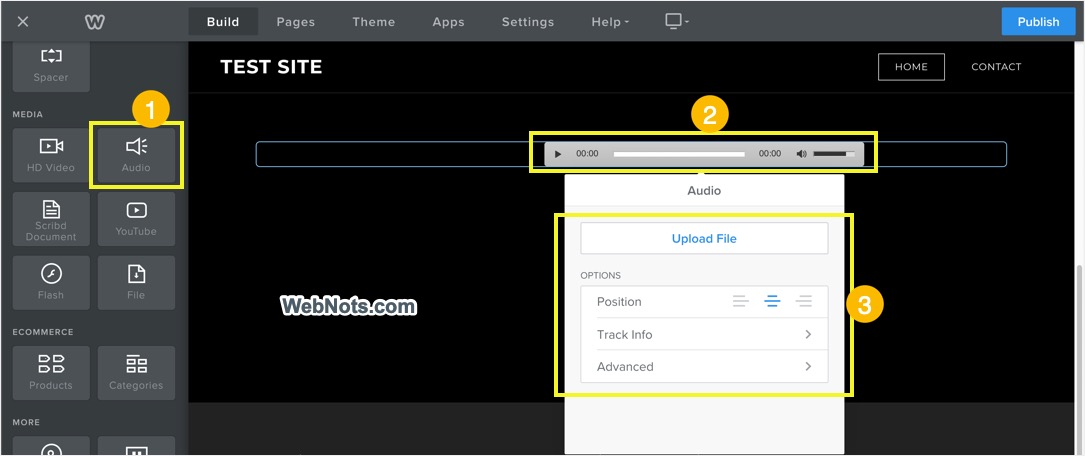
Task: Select the Categories element
Action: coord(136,373)
